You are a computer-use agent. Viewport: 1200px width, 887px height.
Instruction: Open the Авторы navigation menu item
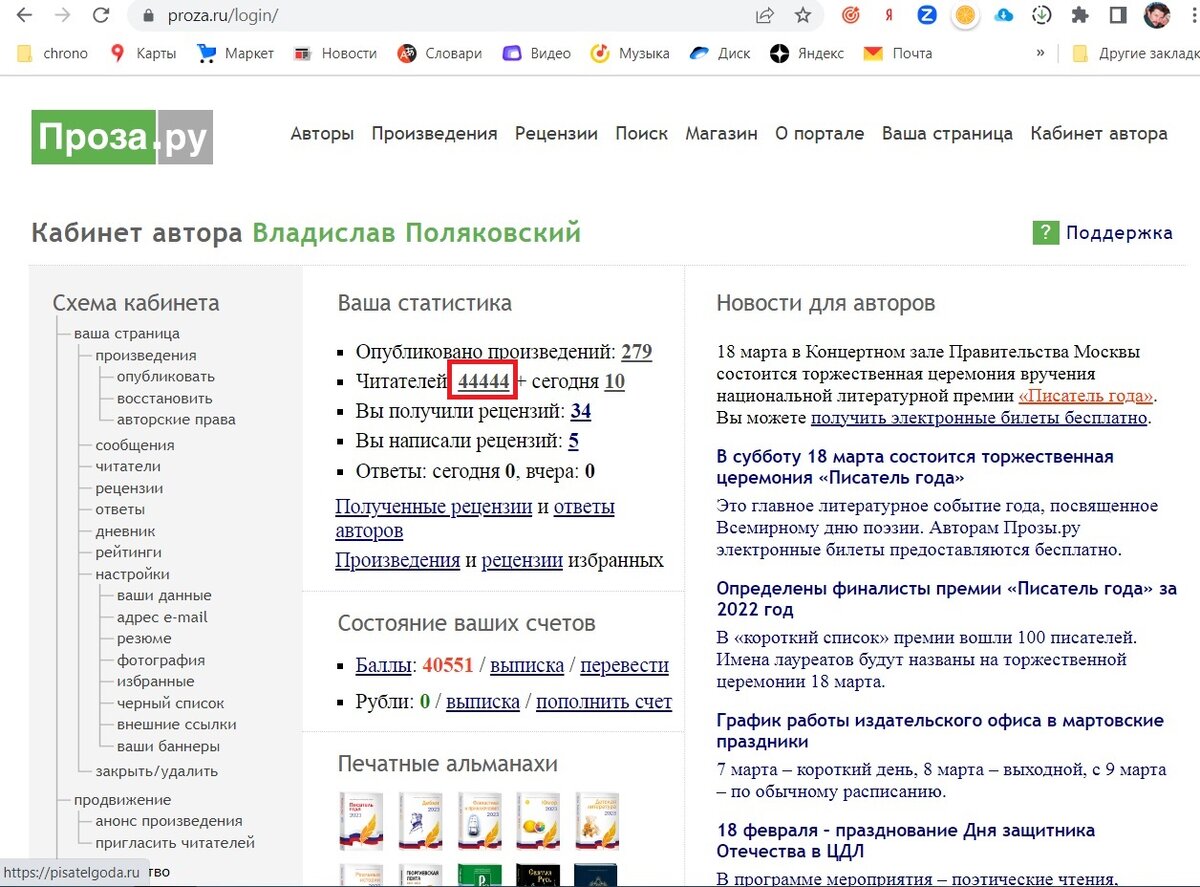point(322,133)
